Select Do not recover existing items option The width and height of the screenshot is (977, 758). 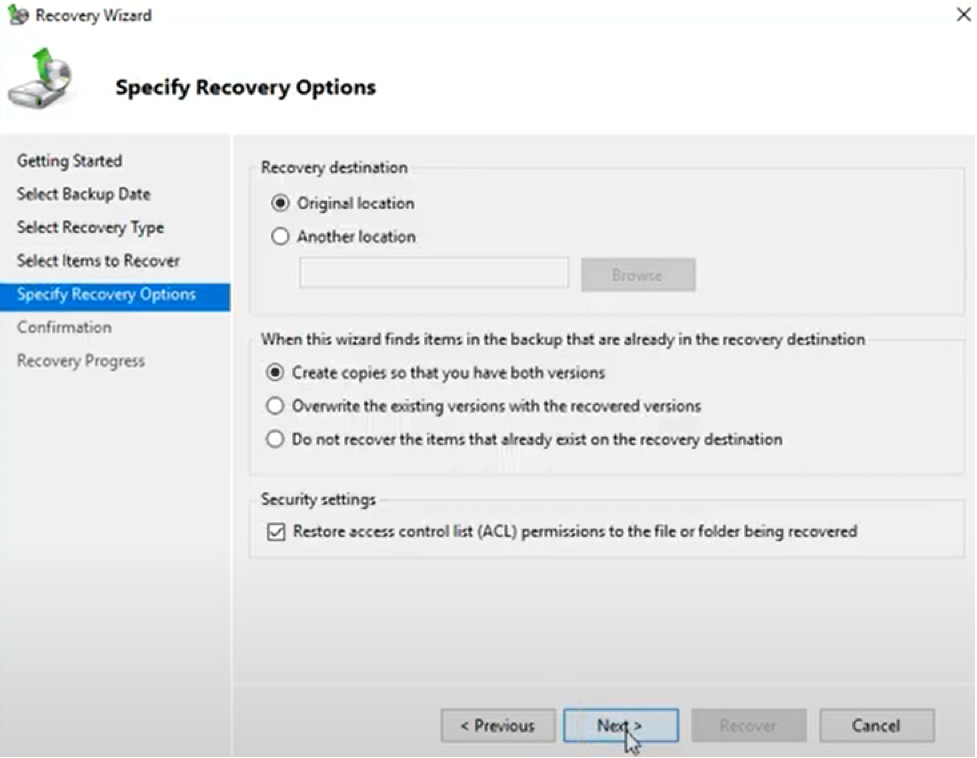tap(276, 439)
